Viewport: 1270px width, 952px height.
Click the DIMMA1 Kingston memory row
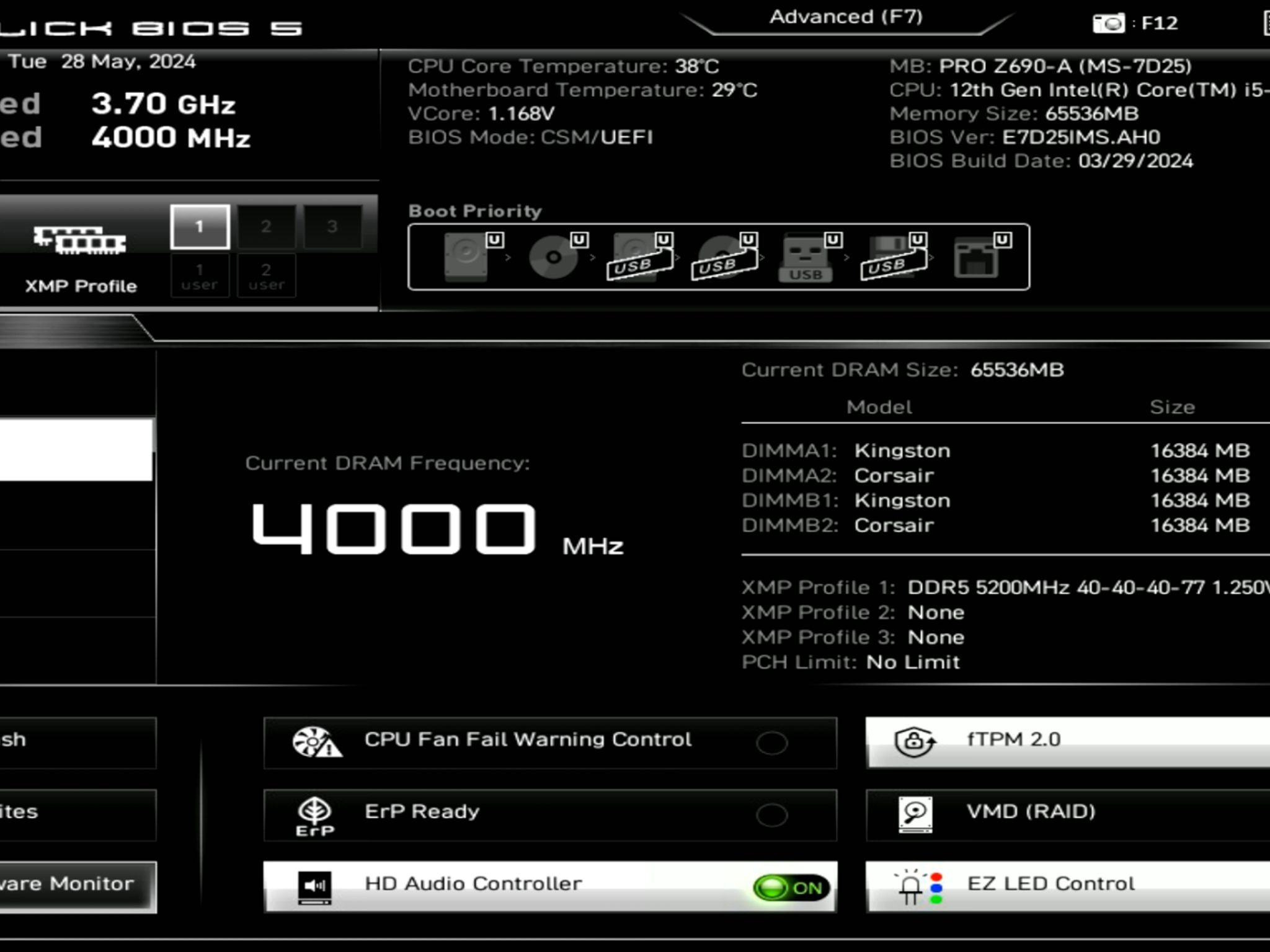[x=996, y=451]
